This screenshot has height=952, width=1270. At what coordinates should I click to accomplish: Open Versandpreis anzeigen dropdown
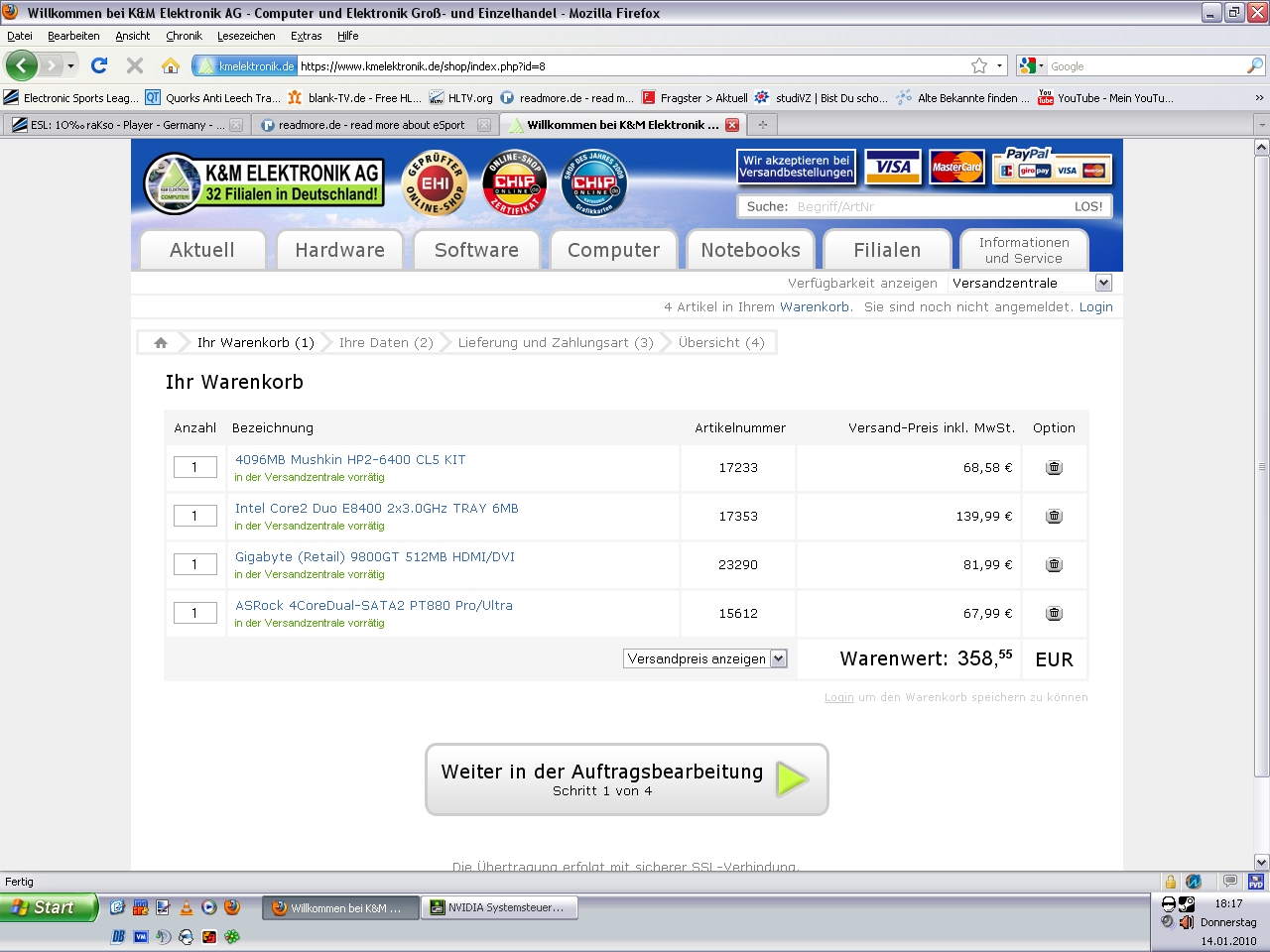tap(705, 658)
